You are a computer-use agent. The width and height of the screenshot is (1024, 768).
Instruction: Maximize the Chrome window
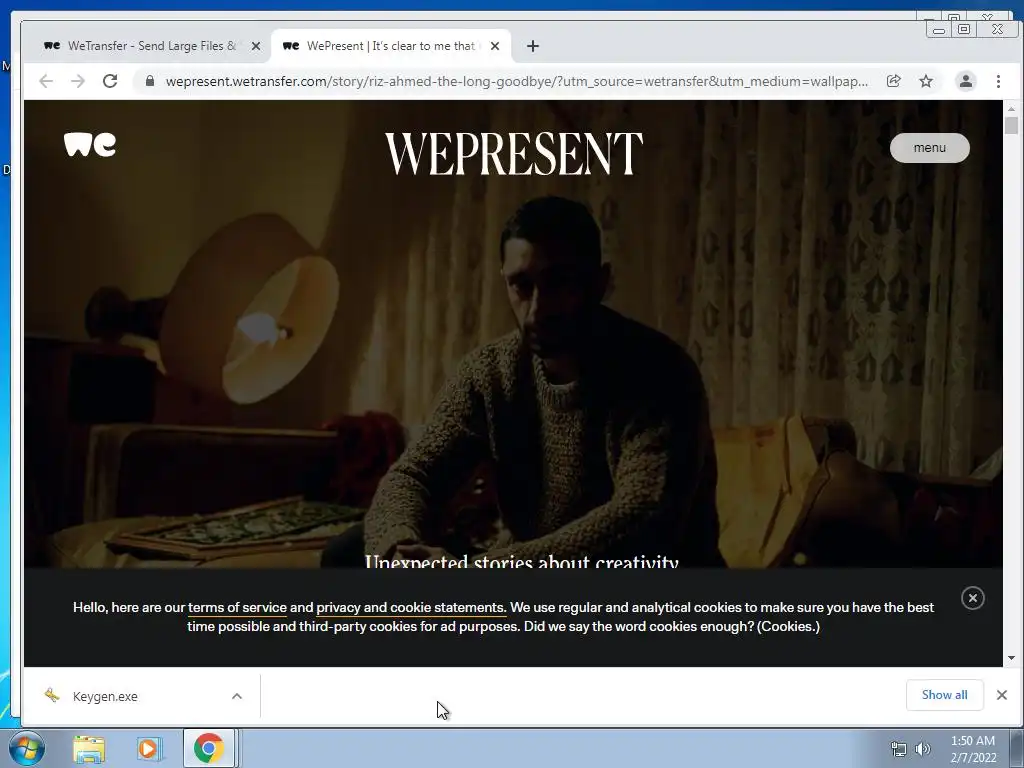[x=964, y=29]
